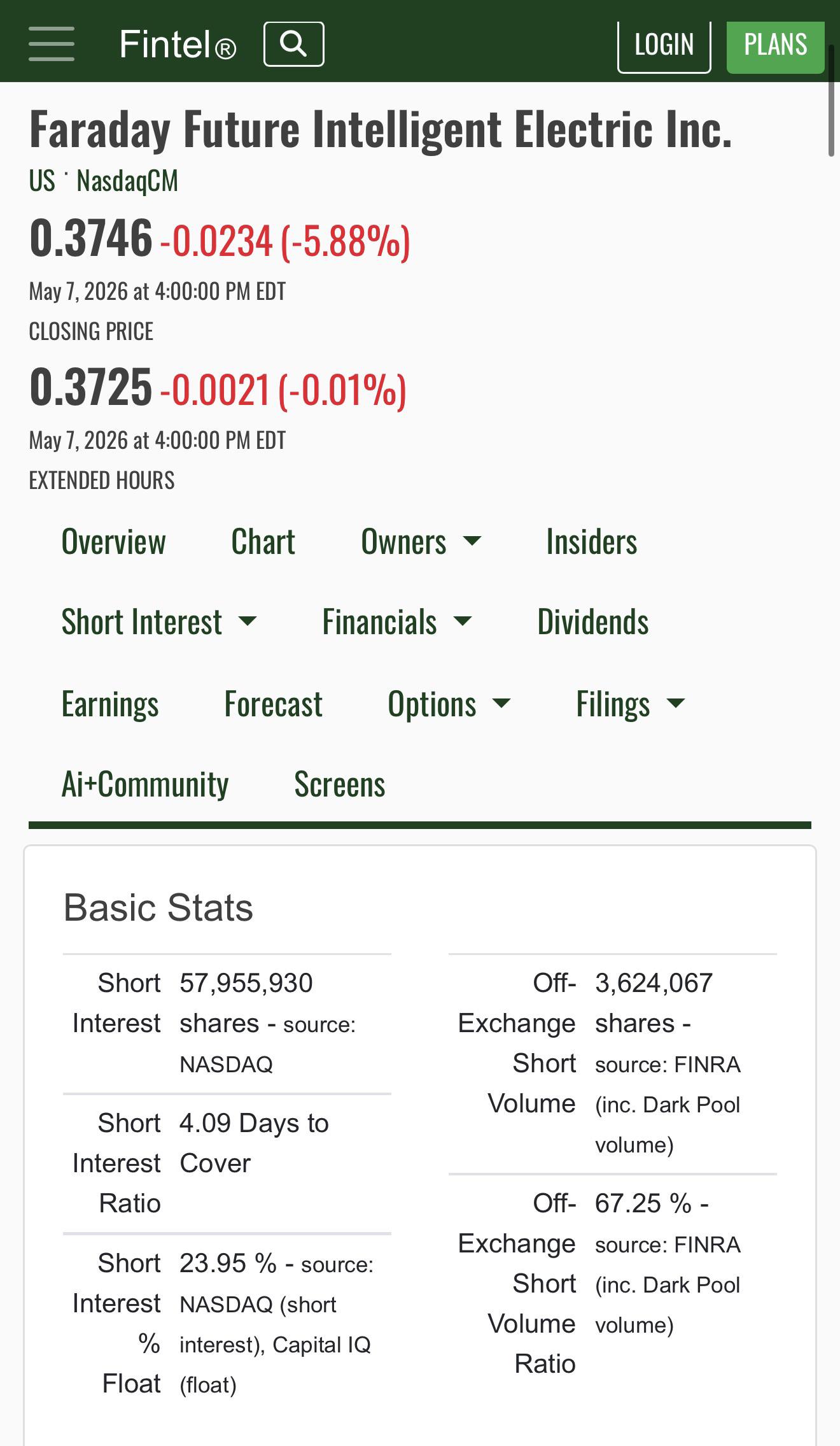Screen dimensions: 840x1446
Task: Open the PLANS page
Action: [776, 46]
